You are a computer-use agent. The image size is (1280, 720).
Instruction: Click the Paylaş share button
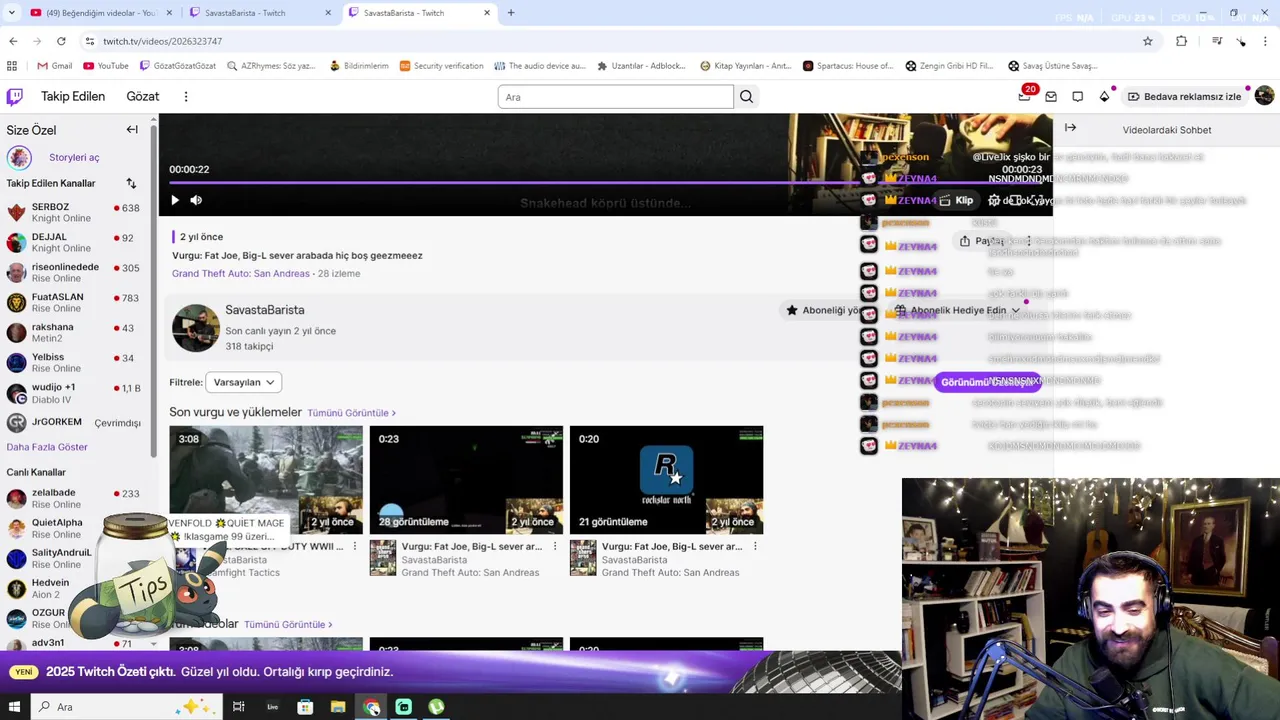981,241
